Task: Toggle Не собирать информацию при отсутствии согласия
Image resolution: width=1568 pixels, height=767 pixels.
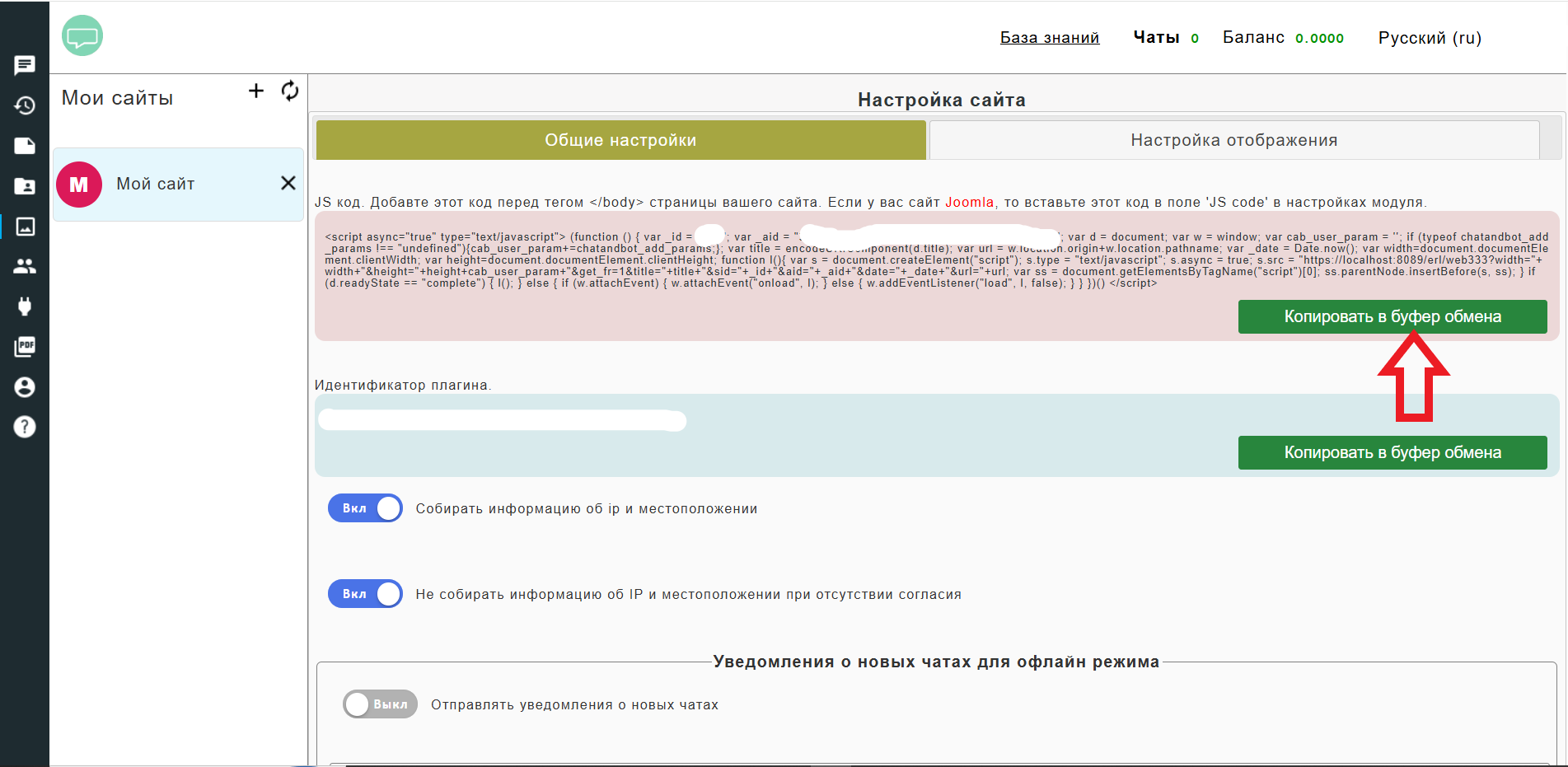Action: click(365, 594)
